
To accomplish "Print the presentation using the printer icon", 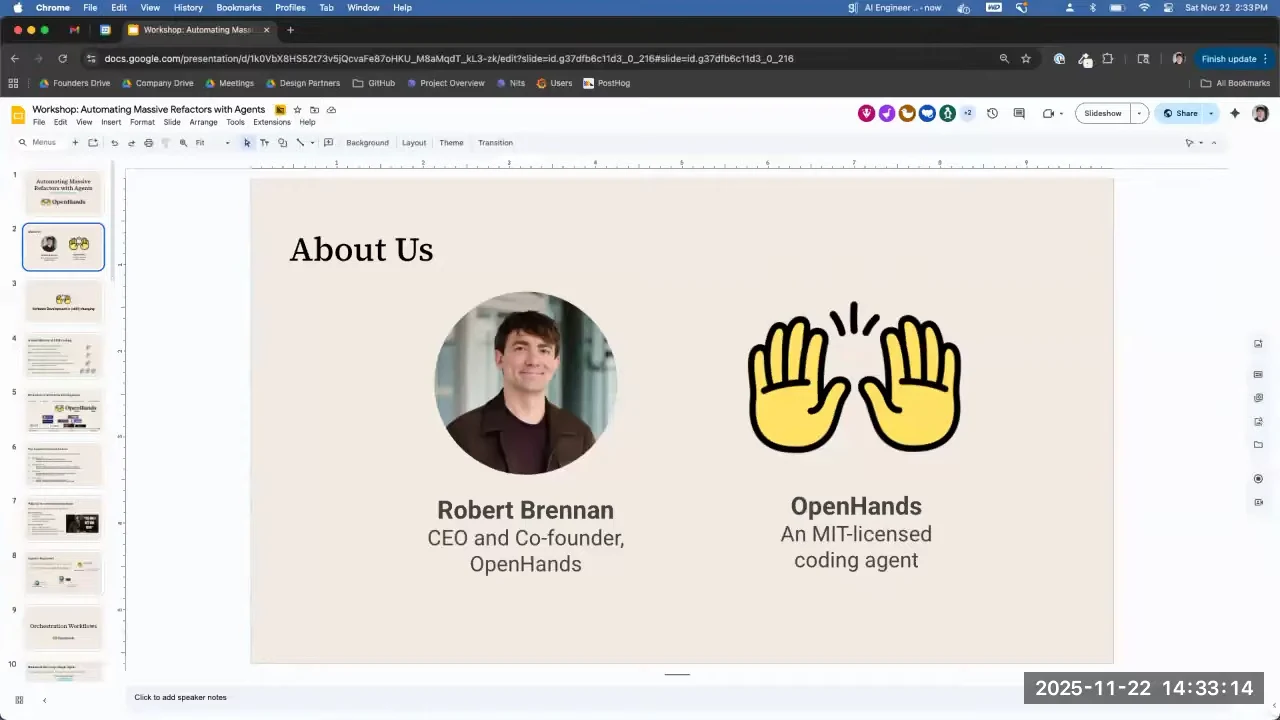I will 148,143.
